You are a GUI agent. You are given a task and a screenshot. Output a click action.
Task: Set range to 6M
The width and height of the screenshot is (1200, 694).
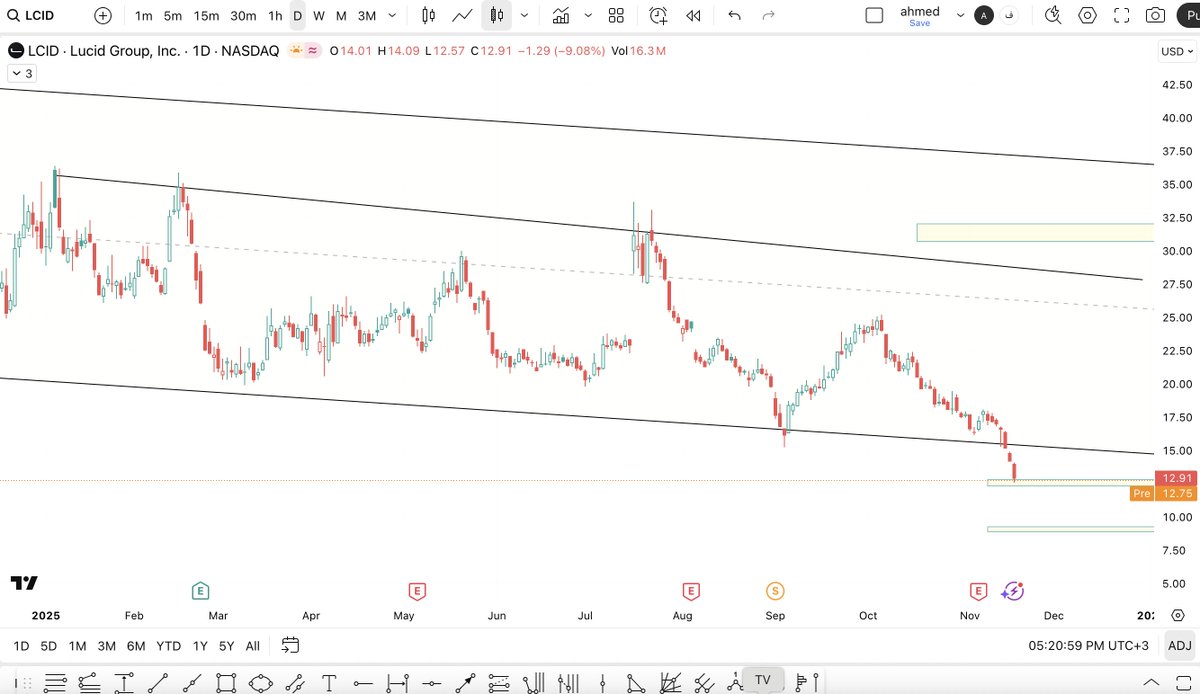[136, 646]
